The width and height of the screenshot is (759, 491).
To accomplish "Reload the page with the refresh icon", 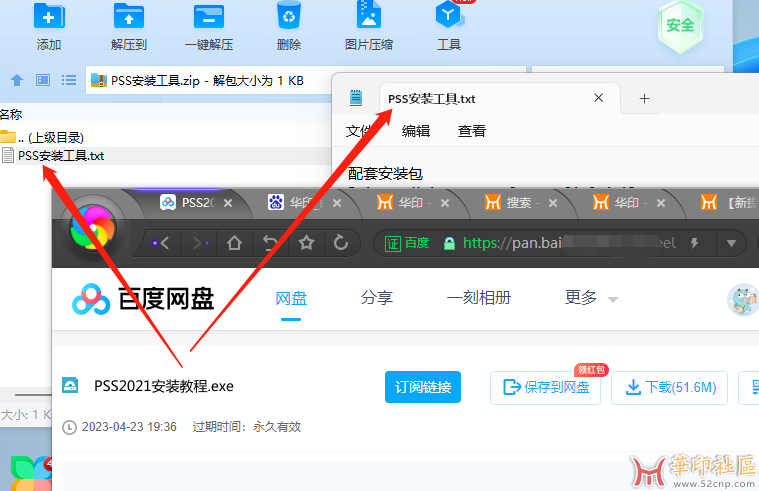I will 341,243.
